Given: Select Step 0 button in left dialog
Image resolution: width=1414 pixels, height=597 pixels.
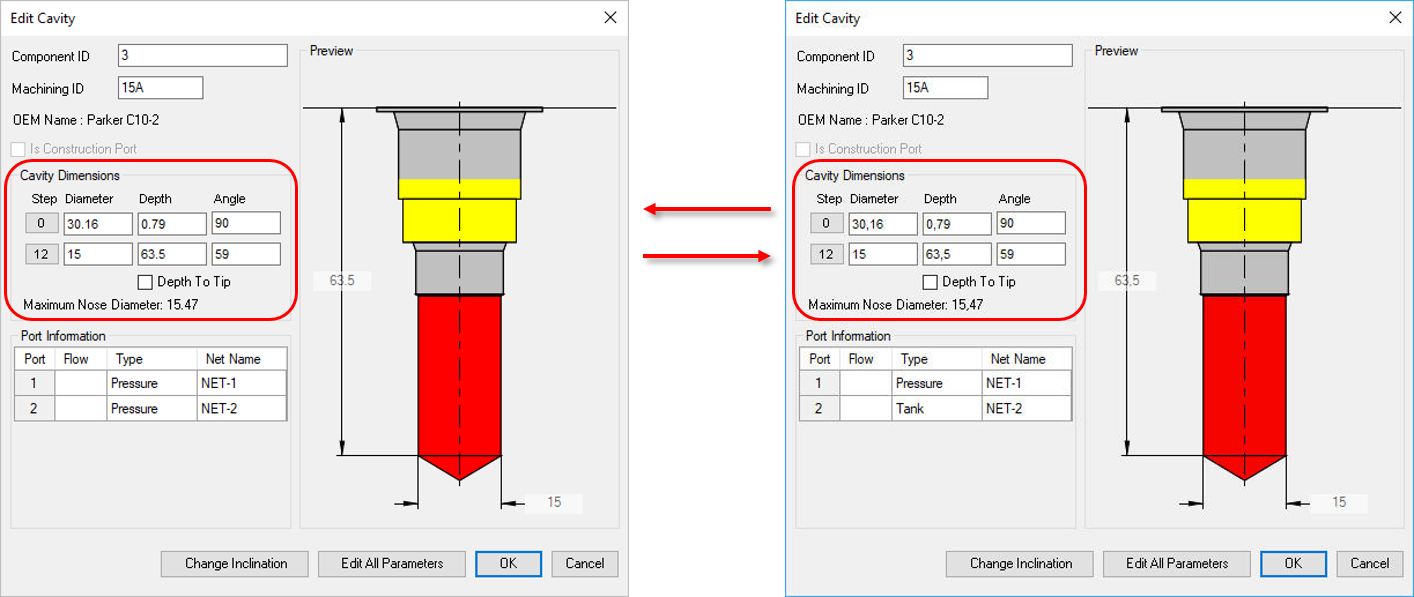Looking at the screenshot, I should [42, 223].
